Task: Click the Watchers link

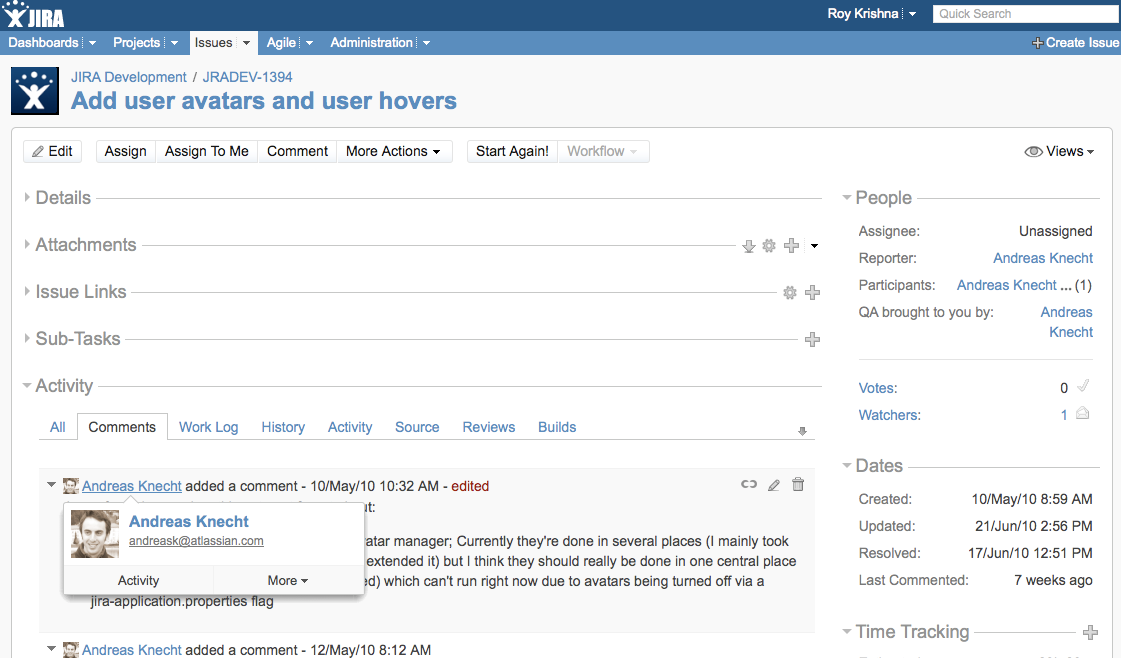Action: [889, 415]
